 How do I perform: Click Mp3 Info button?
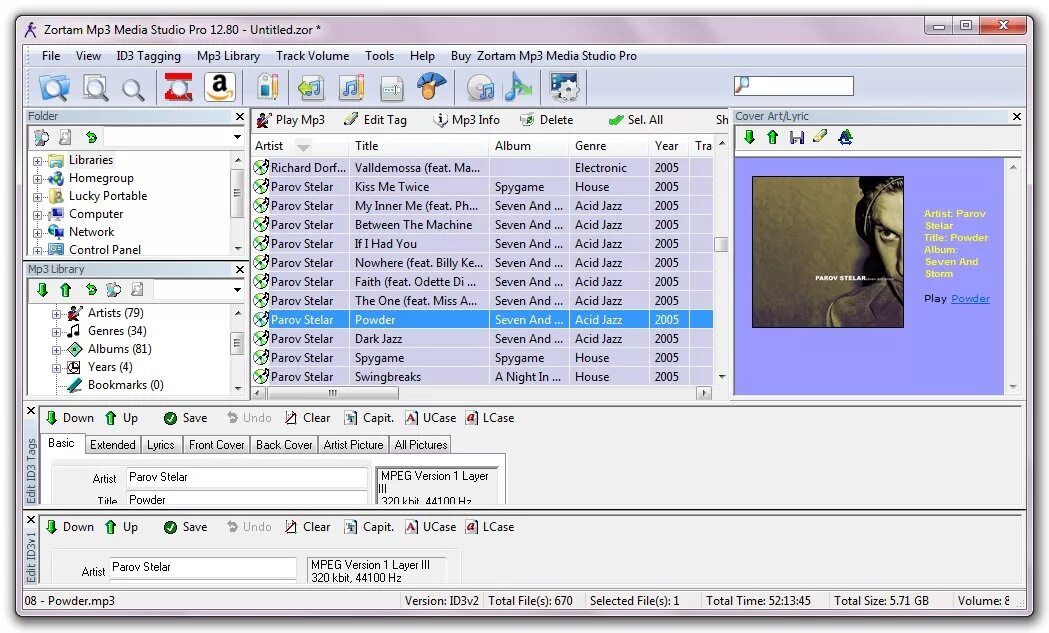pos(467,120)
